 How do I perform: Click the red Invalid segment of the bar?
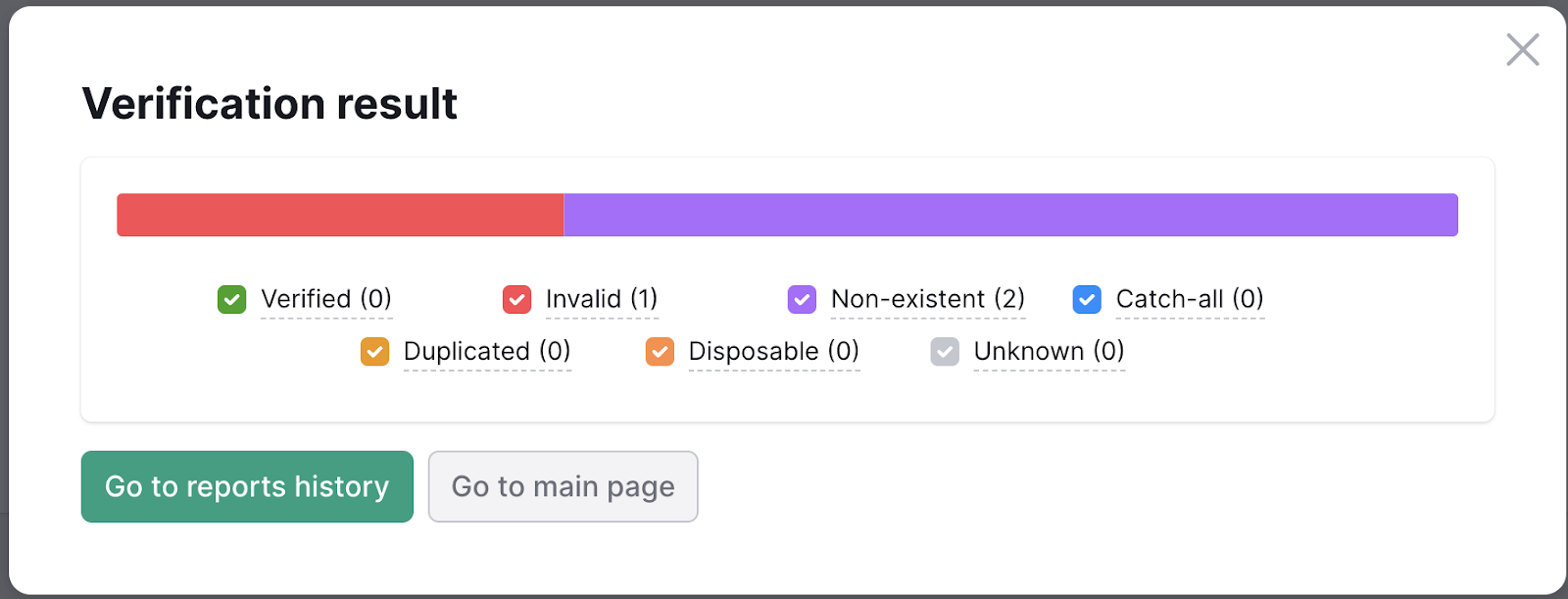coord(340,215)
